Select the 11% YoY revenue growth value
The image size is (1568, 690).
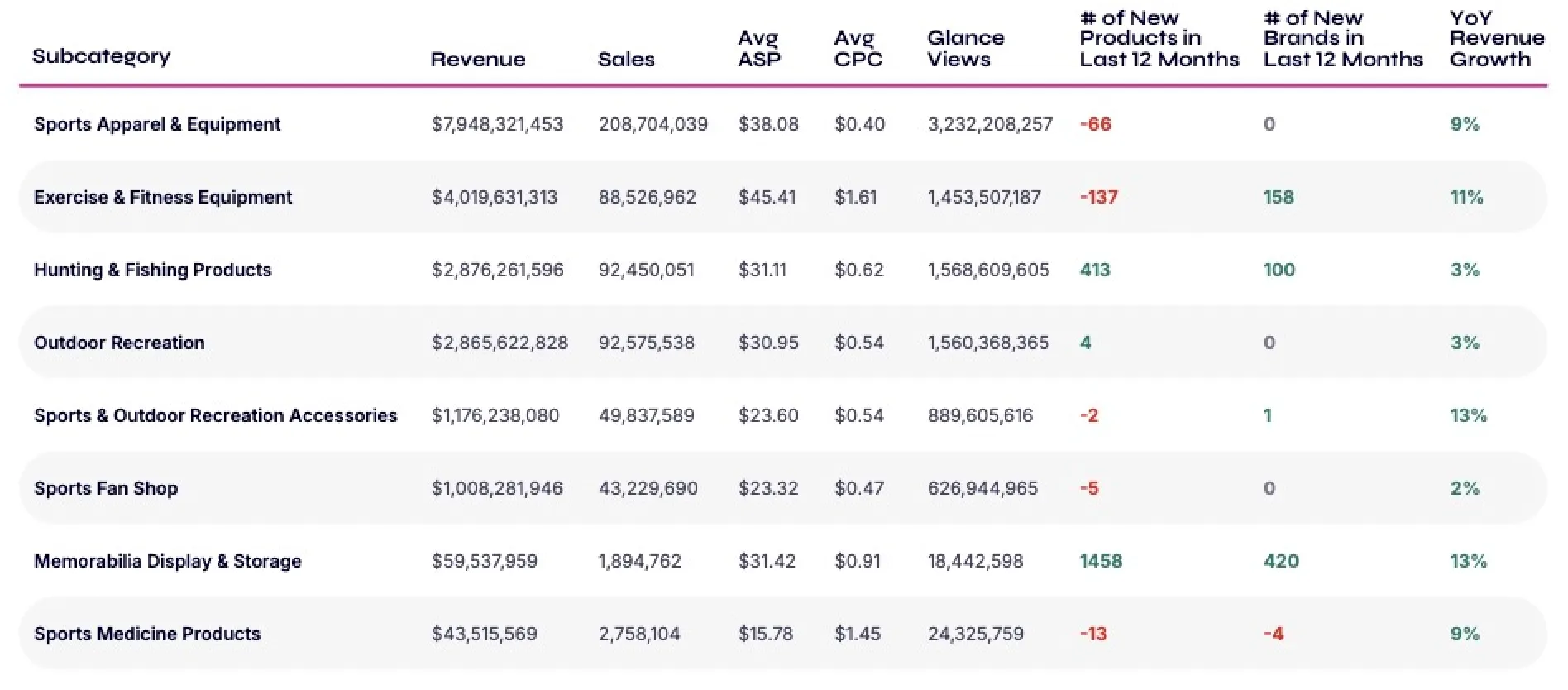pos(1467,197)
